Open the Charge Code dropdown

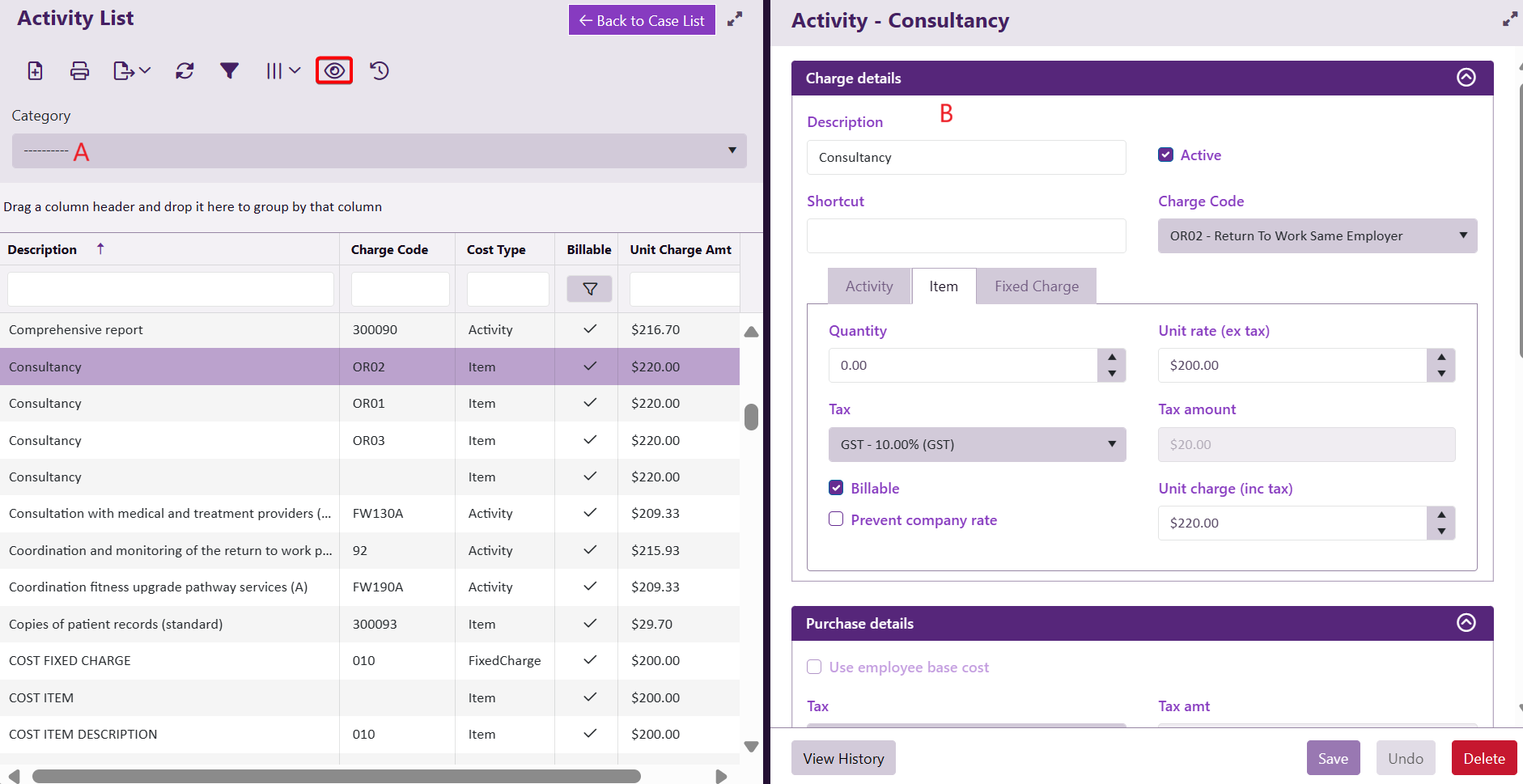[x=1317, y=236]
